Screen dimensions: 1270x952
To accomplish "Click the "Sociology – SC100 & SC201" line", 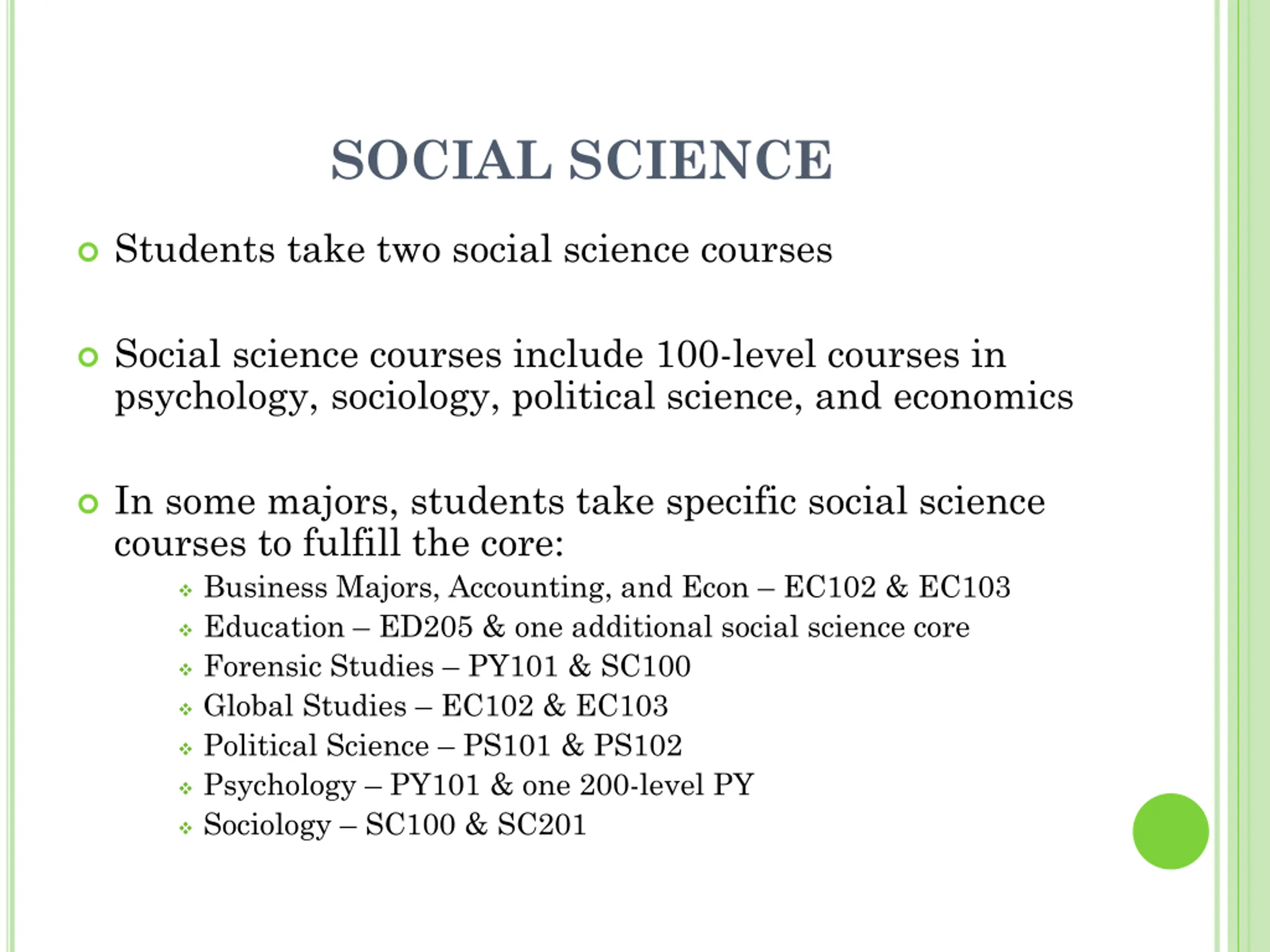I will click(x=395, y=825).
